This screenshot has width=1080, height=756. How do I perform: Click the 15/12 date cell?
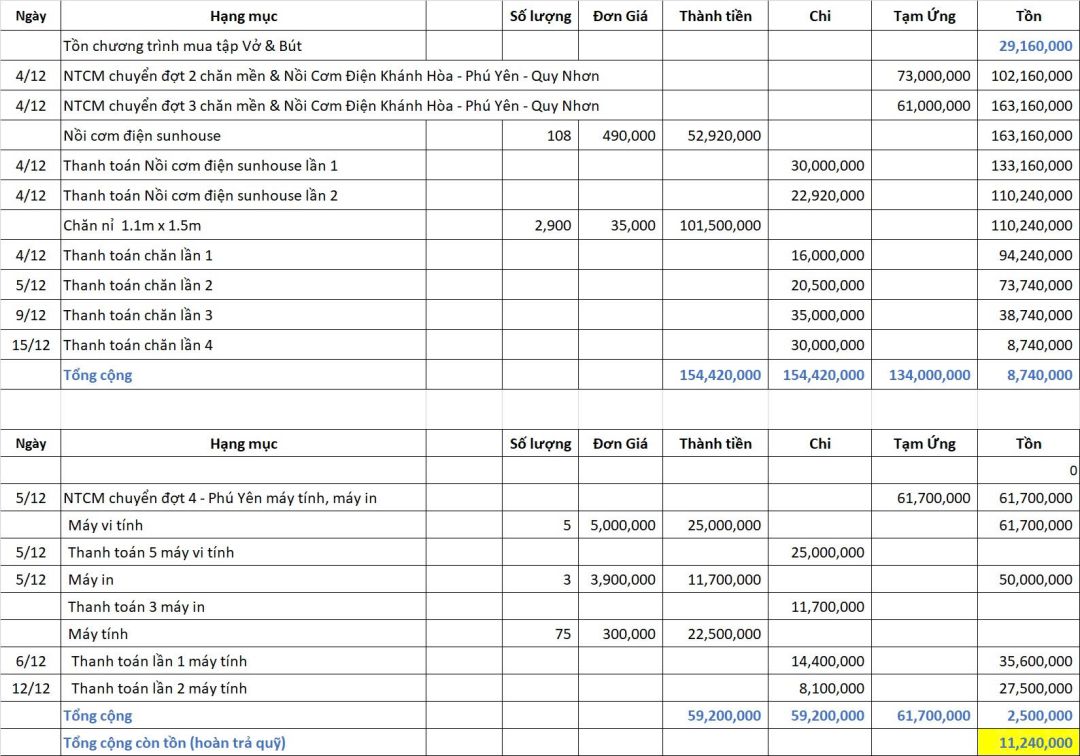click(x=31, y=345)
